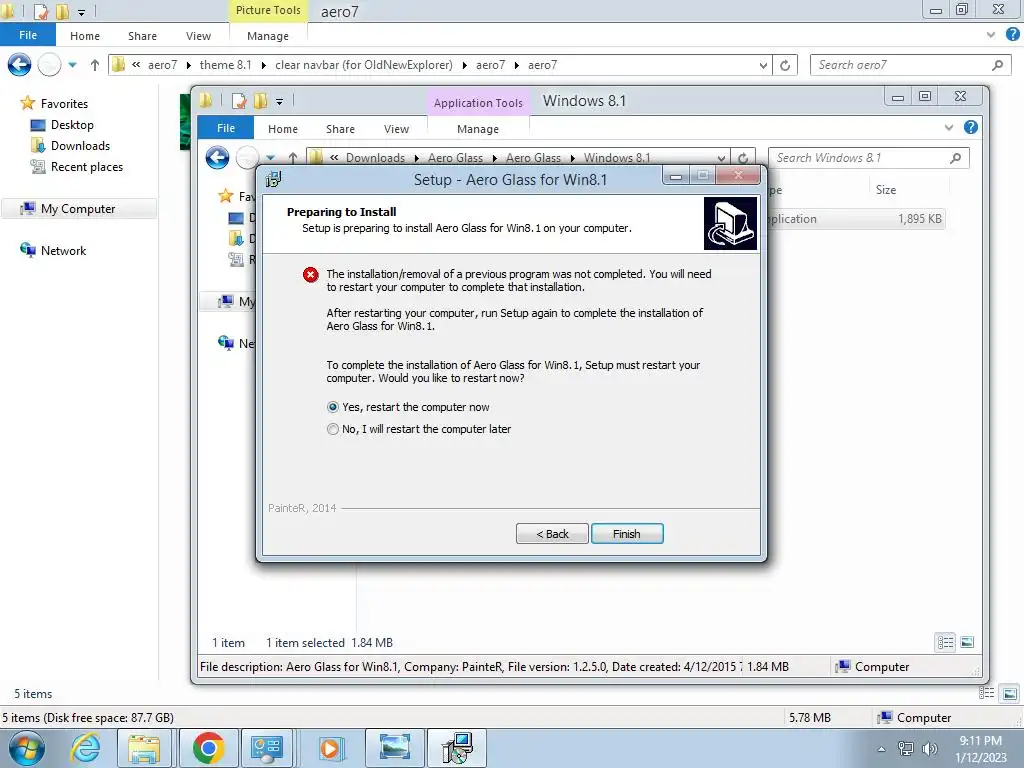Open quick access toolbar dropdown in aero7 window

(x=82, y=12)
